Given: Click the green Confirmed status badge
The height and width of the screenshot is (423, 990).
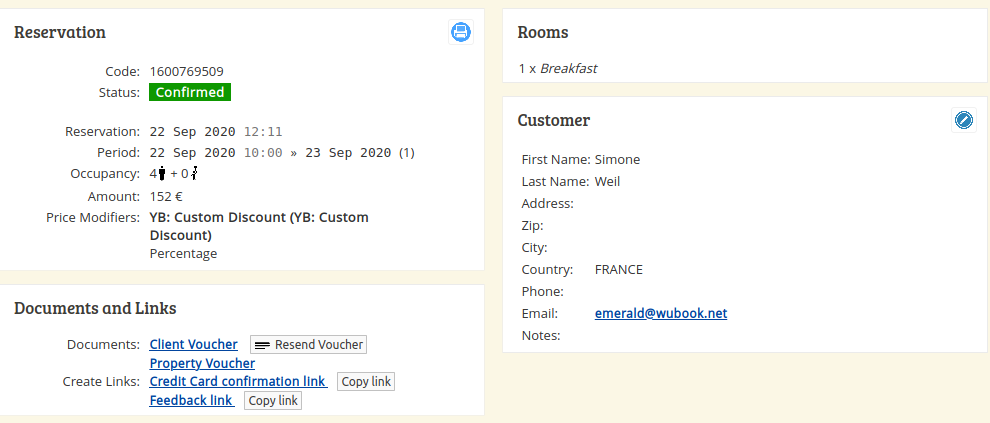Looking at the screenshot, I should pos(190,92).
